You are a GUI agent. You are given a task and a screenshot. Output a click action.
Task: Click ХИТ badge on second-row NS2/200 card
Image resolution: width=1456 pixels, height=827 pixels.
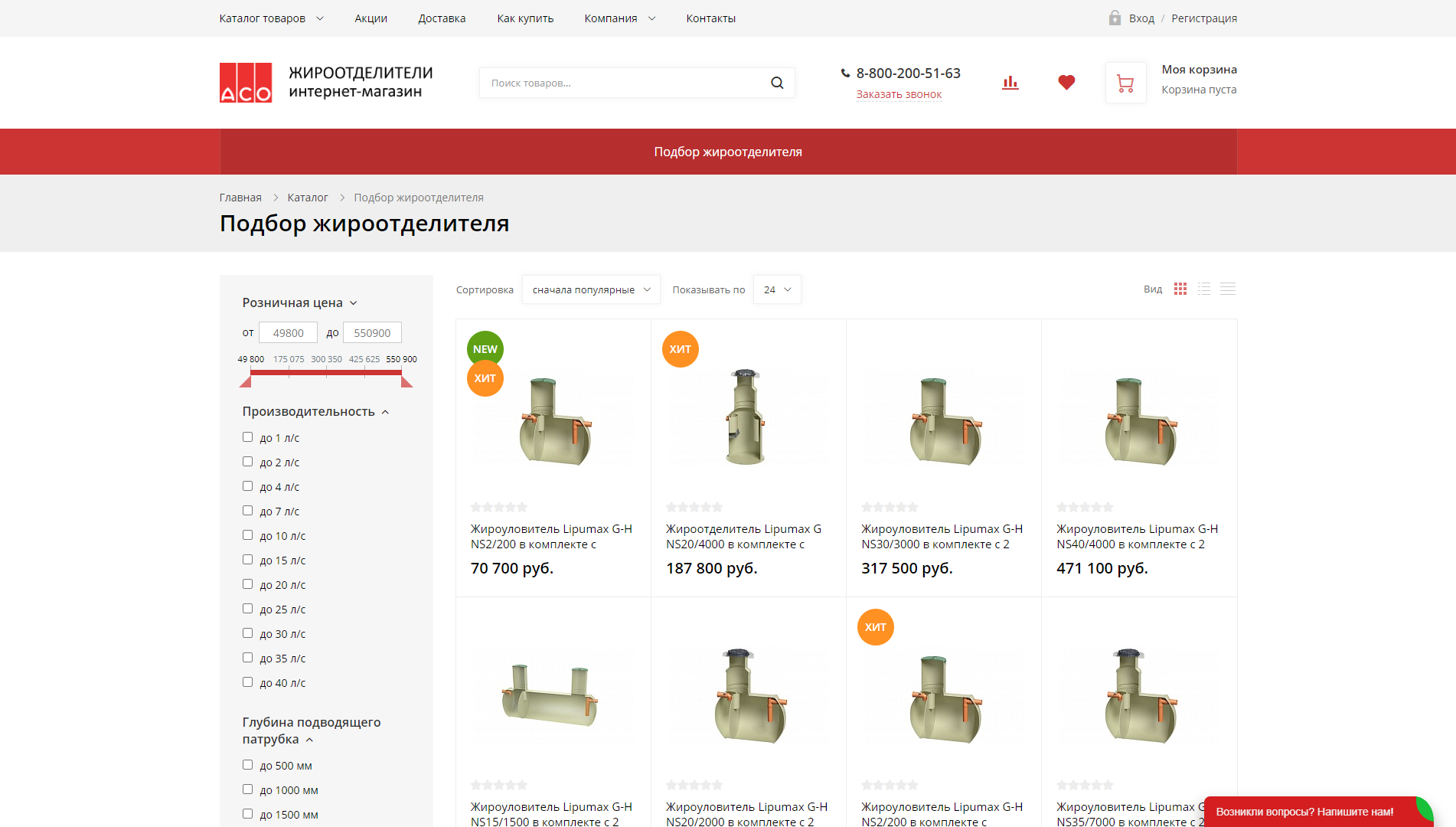click(876, 627)
